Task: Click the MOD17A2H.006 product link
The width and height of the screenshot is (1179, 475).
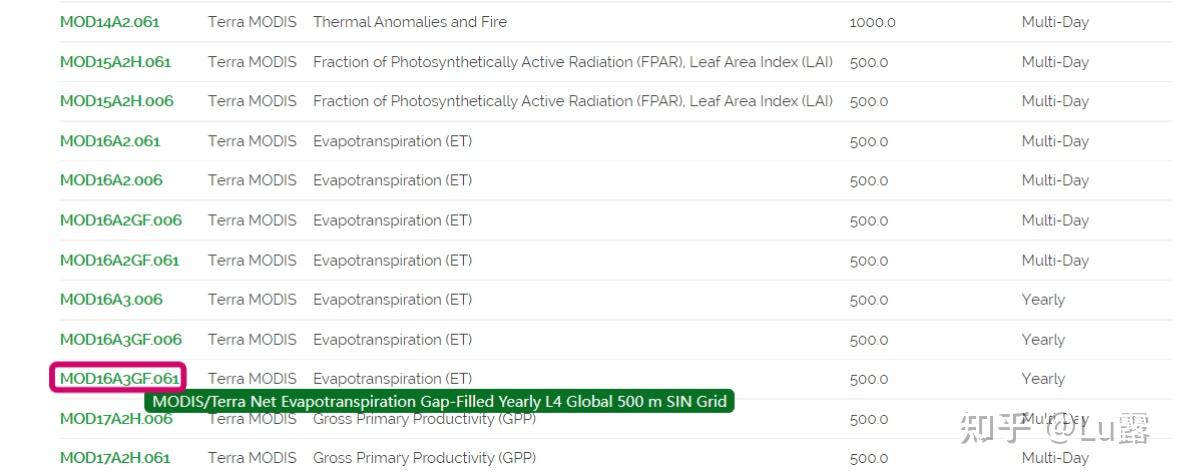Action: 100,420
